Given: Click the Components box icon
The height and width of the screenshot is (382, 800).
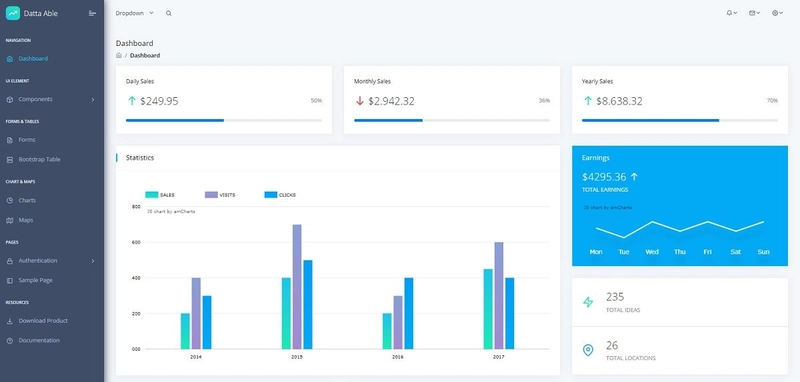Looking at the screenshot, I should (x=10, y=99).
